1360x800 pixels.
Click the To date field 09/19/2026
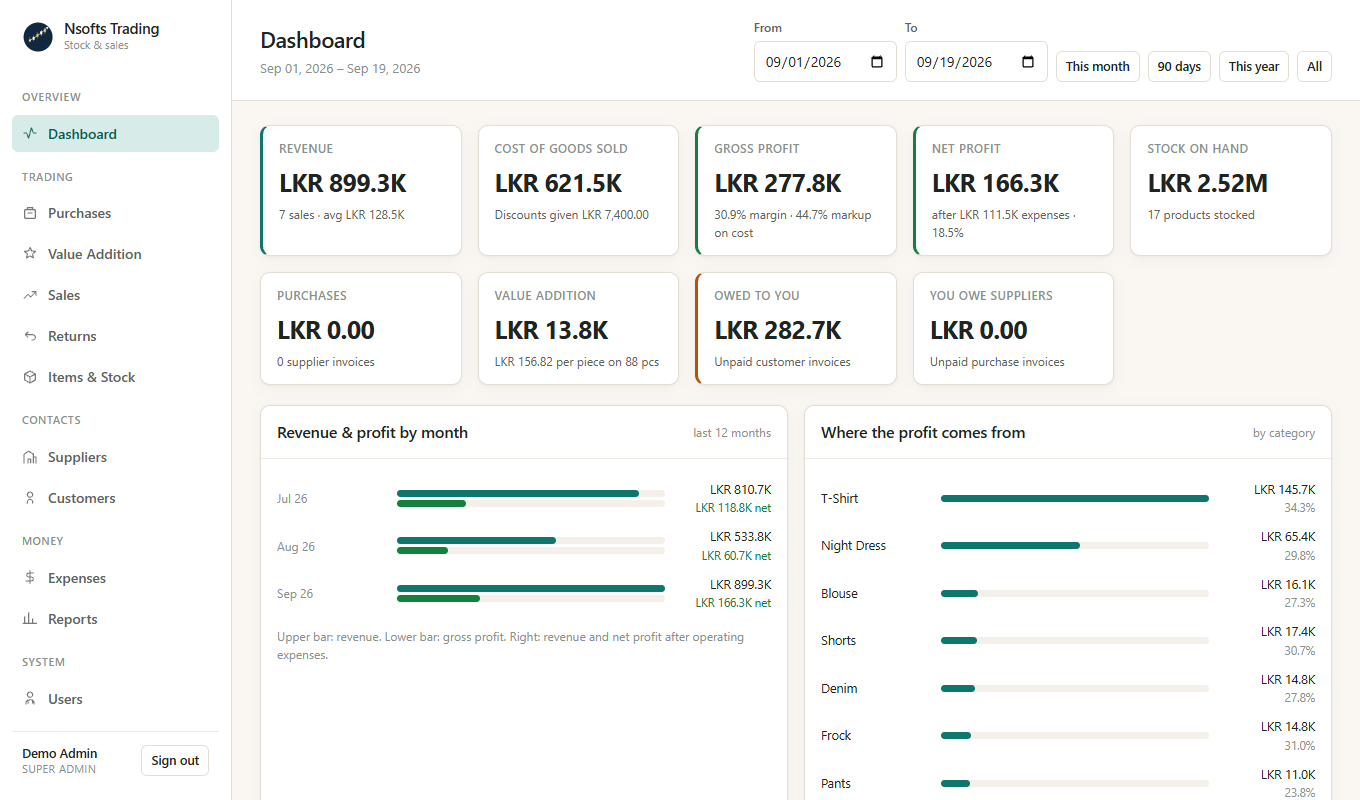[x=976, y=62]
